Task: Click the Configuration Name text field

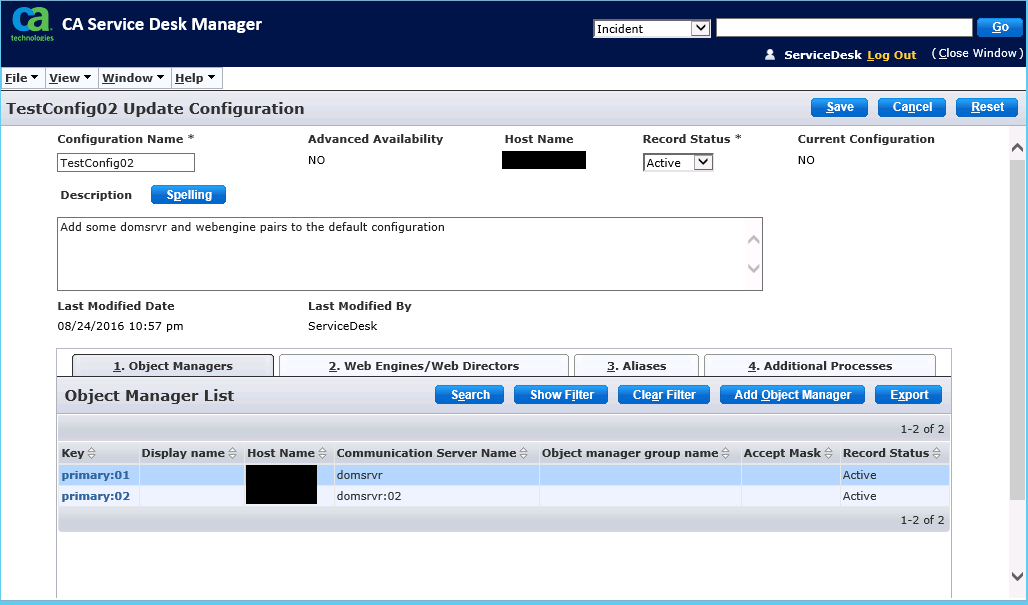Action: pyautogui.click(x=125, y=162)
